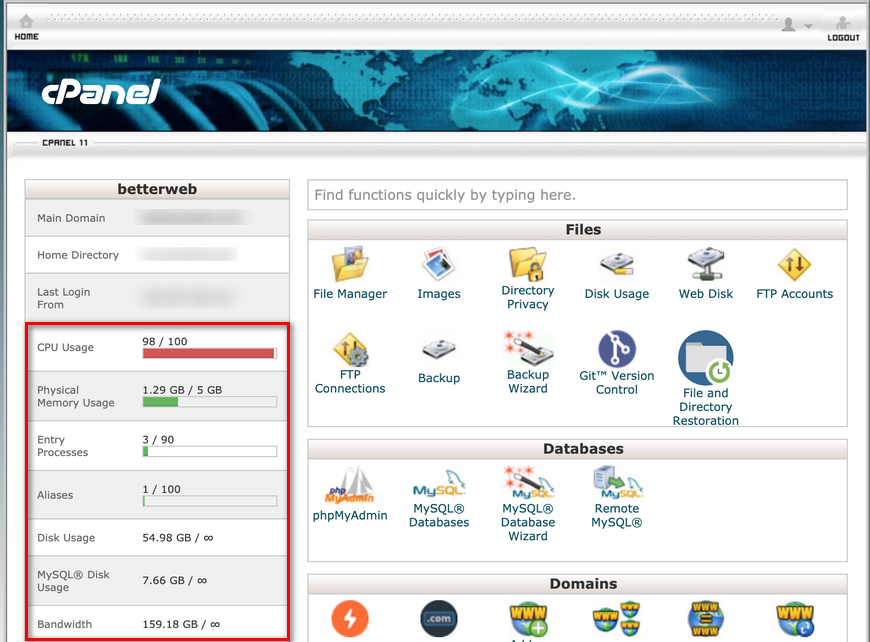The height and width of the screenshot is (642, 870).
Task: Focus the Find functions search field
Action: tap(577, 195)
